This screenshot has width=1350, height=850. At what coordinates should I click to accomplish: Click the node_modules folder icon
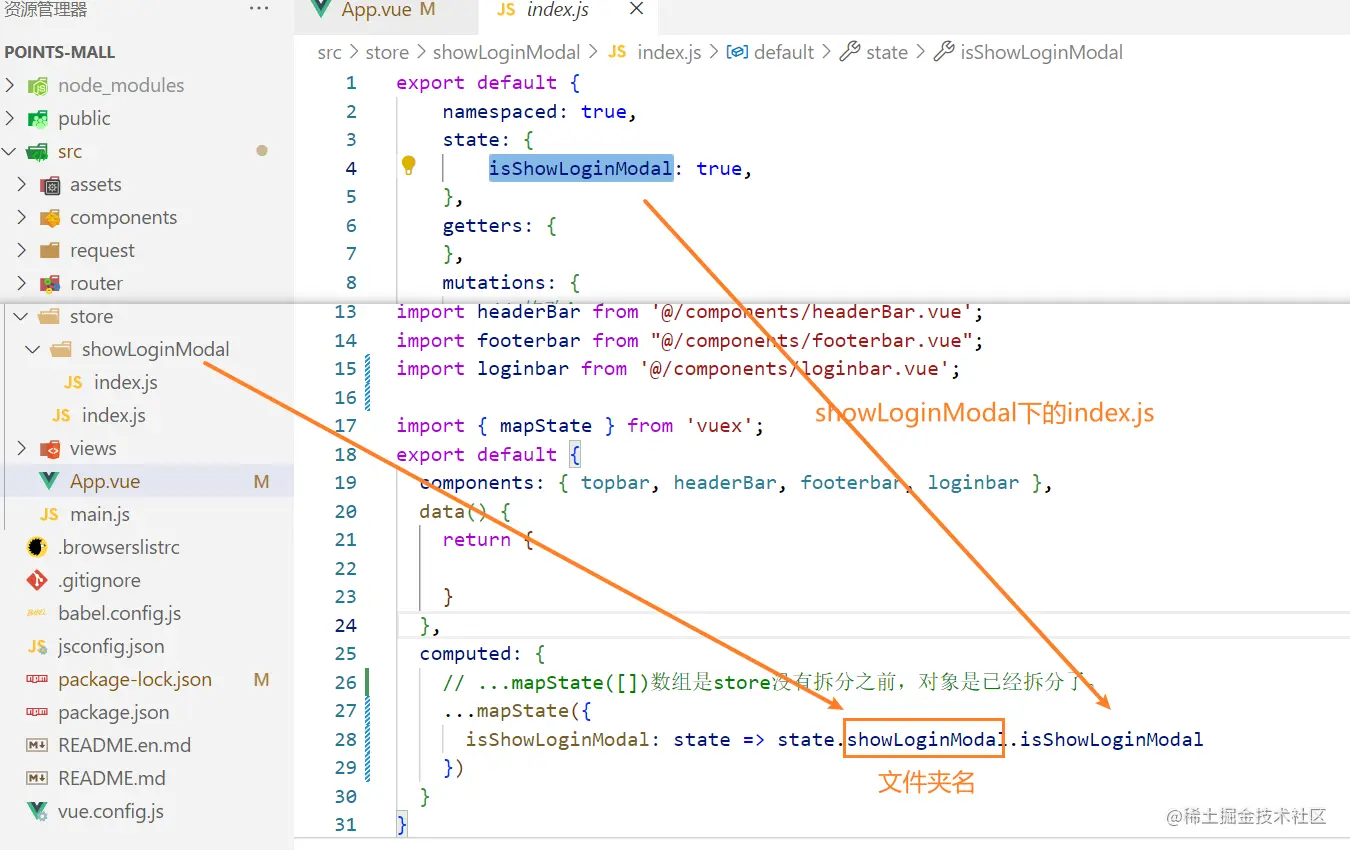[x=38, y=86]
